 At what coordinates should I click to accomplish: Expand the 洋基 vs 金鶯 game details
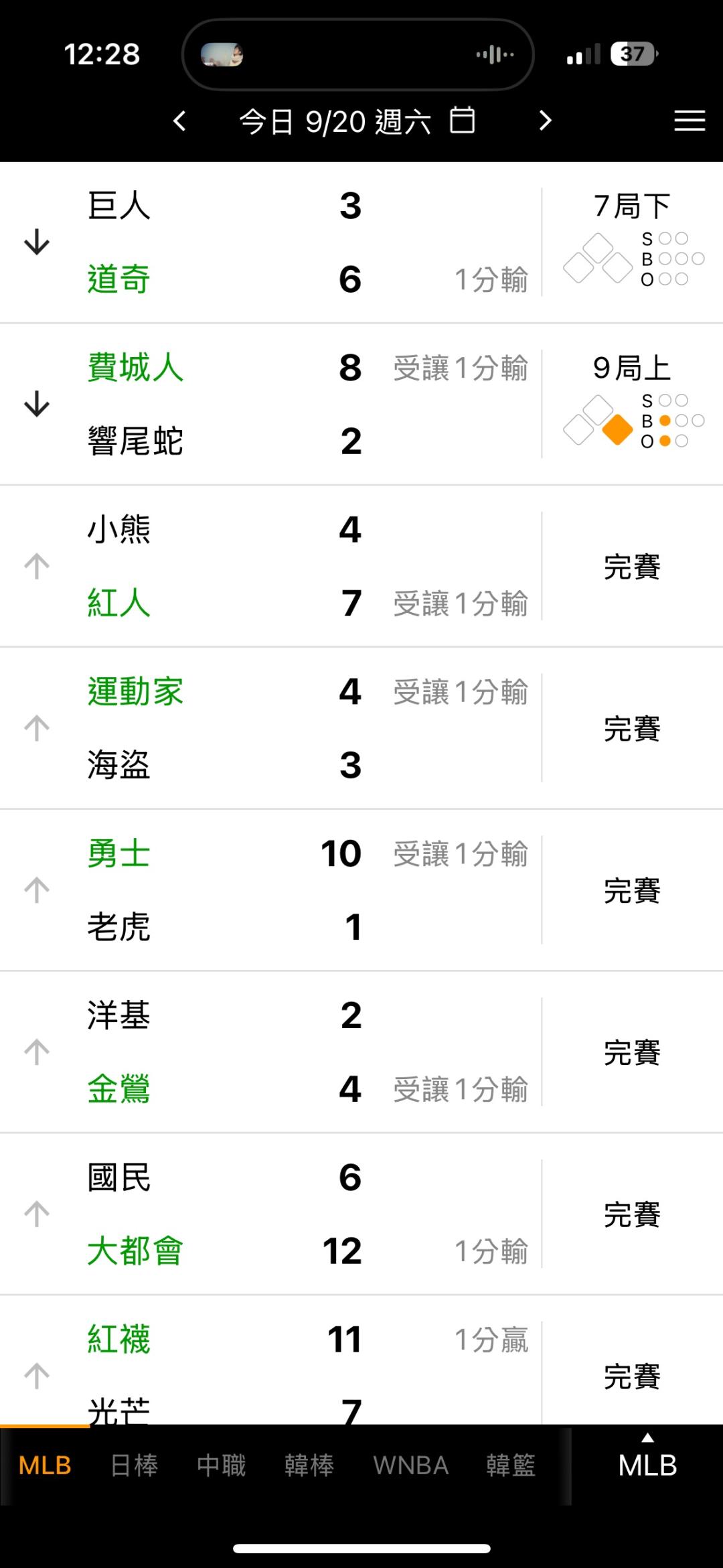[x=37, y=1052]
